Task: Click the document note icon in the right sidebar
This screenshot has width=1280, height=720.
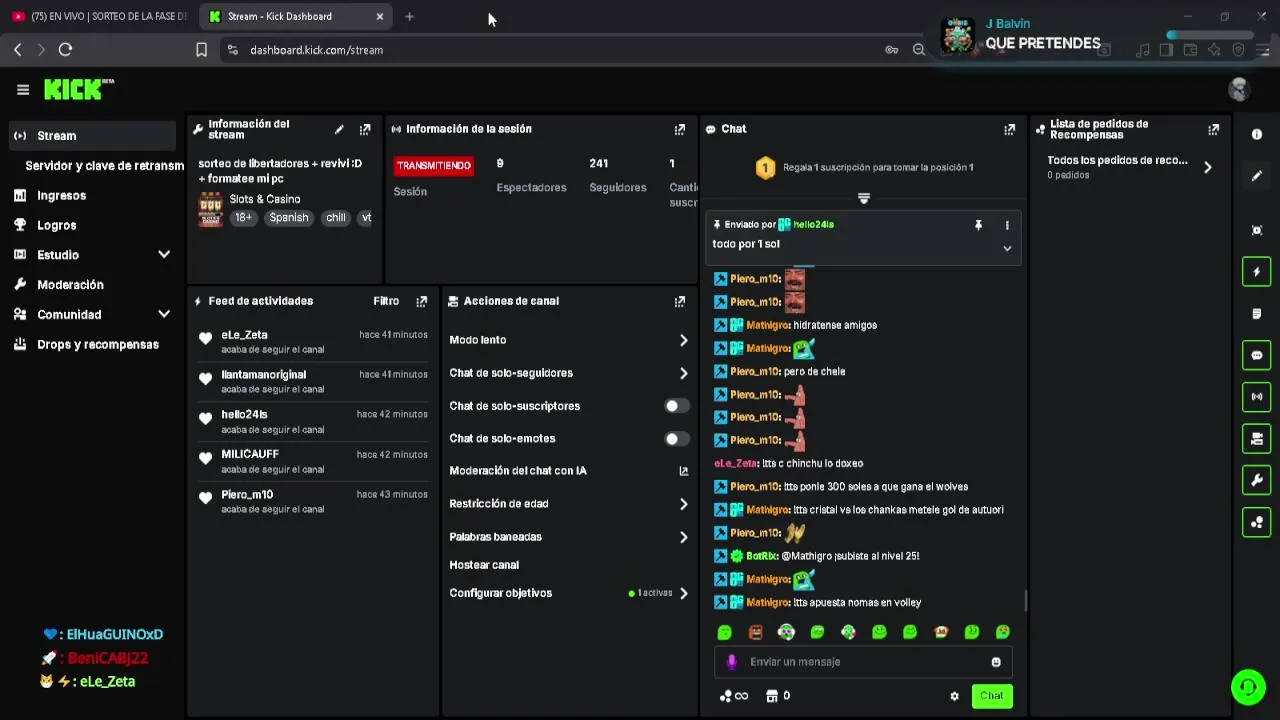Action: click(1257, 314)
